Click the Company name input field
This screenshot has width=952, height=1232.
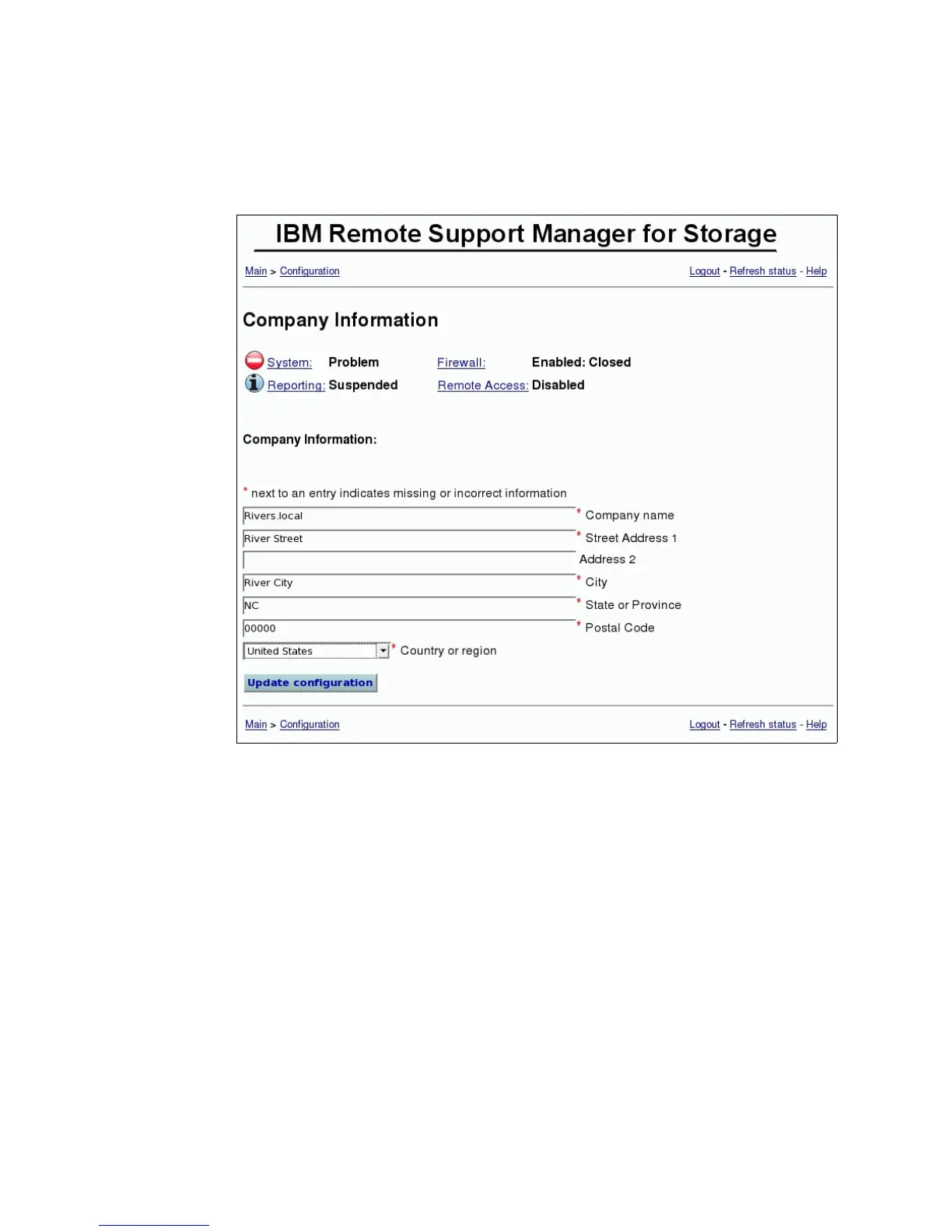tap(409, 516)
